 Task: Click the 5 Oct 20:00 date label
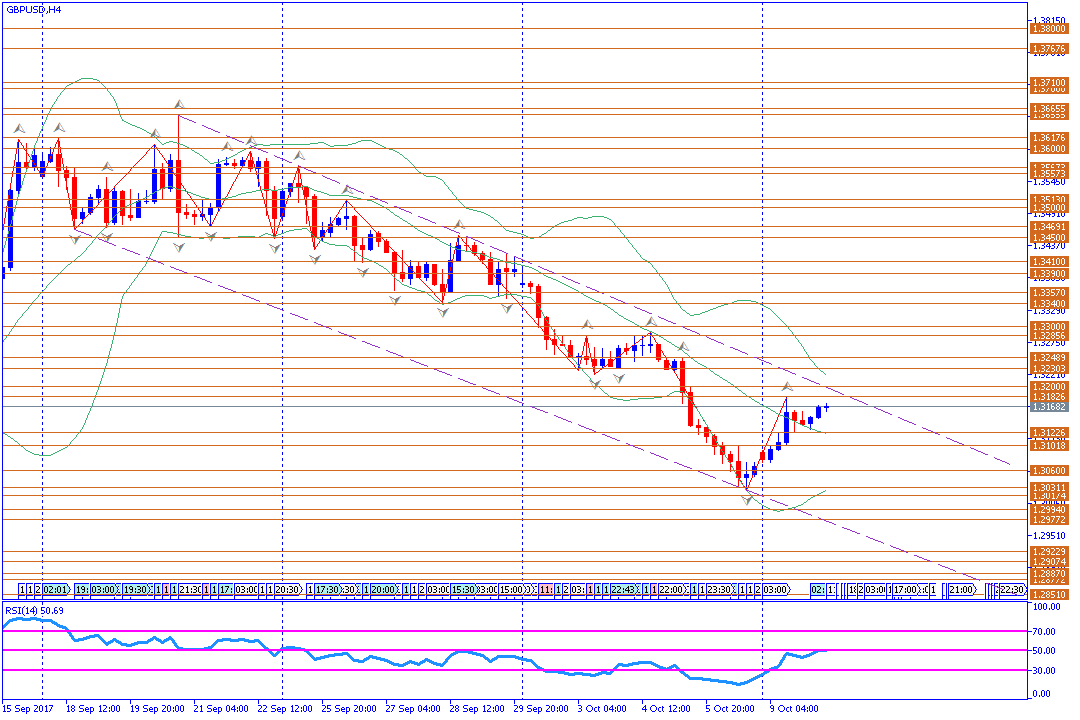[731, 708]
